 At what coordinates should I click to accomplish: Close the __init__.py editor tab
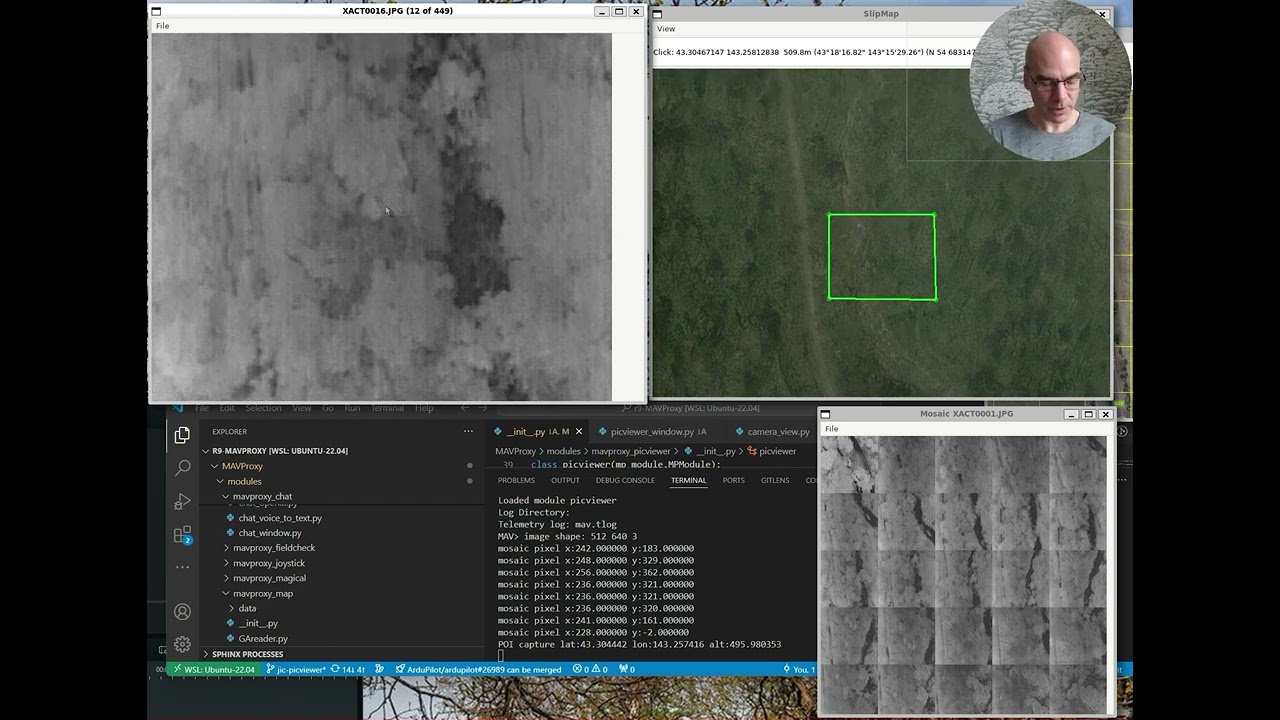click(x=578, y=432)
